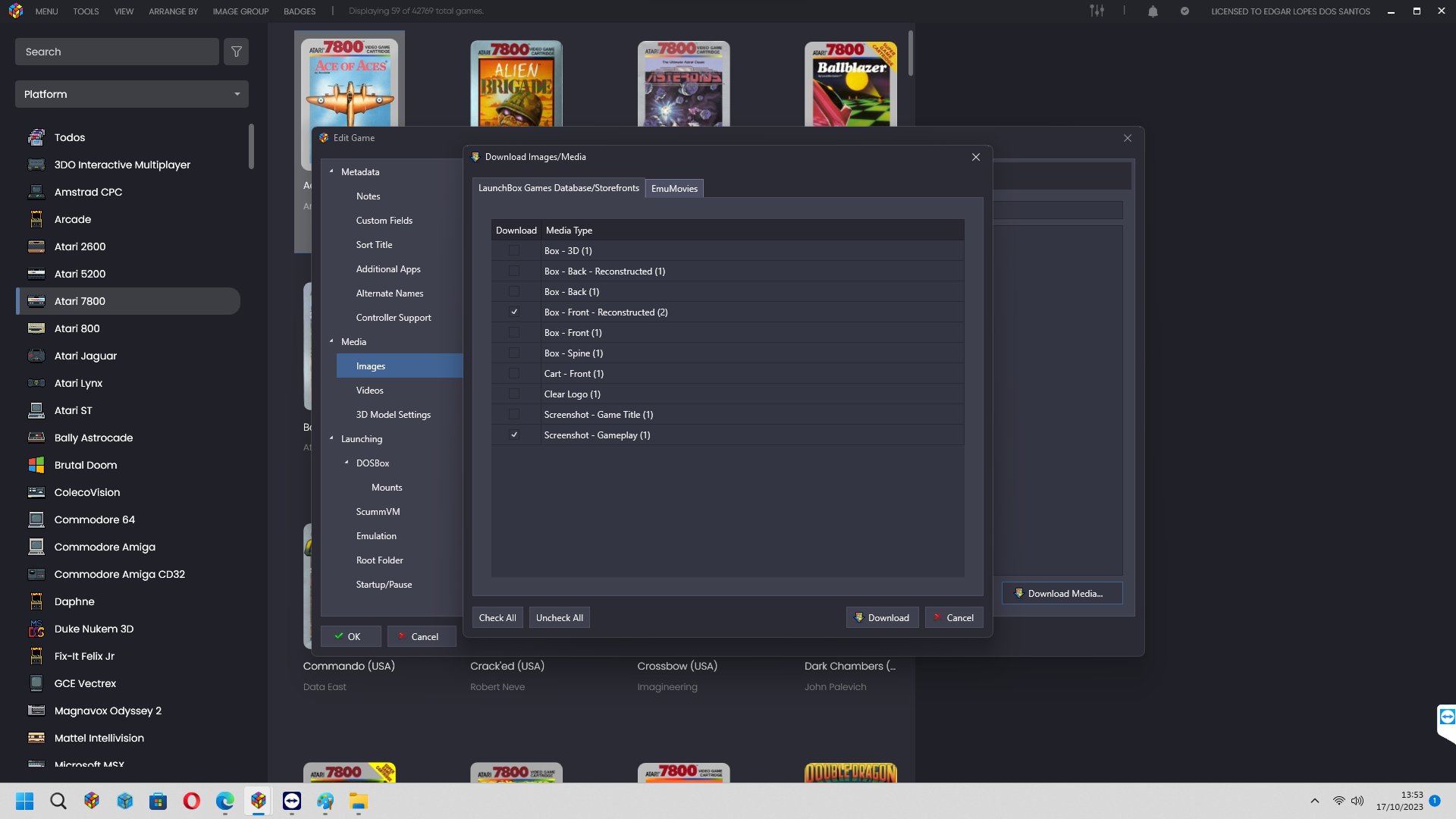Open the Platform dropdown

pyautogui.click(x=132, y=94)
